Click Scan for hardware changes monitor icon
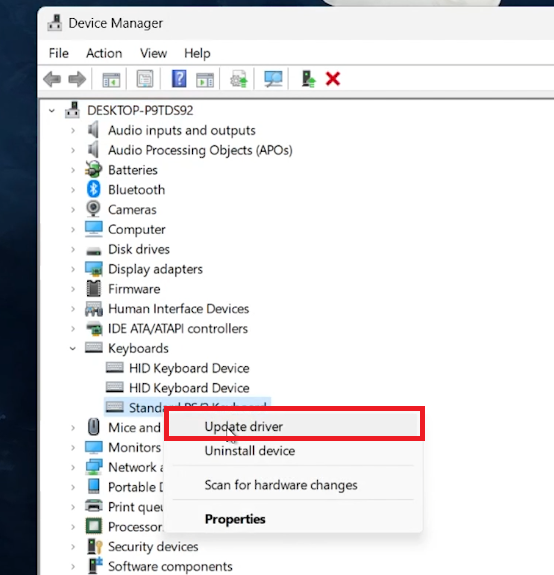Screen dimensions: 554x575 point(273,79)
